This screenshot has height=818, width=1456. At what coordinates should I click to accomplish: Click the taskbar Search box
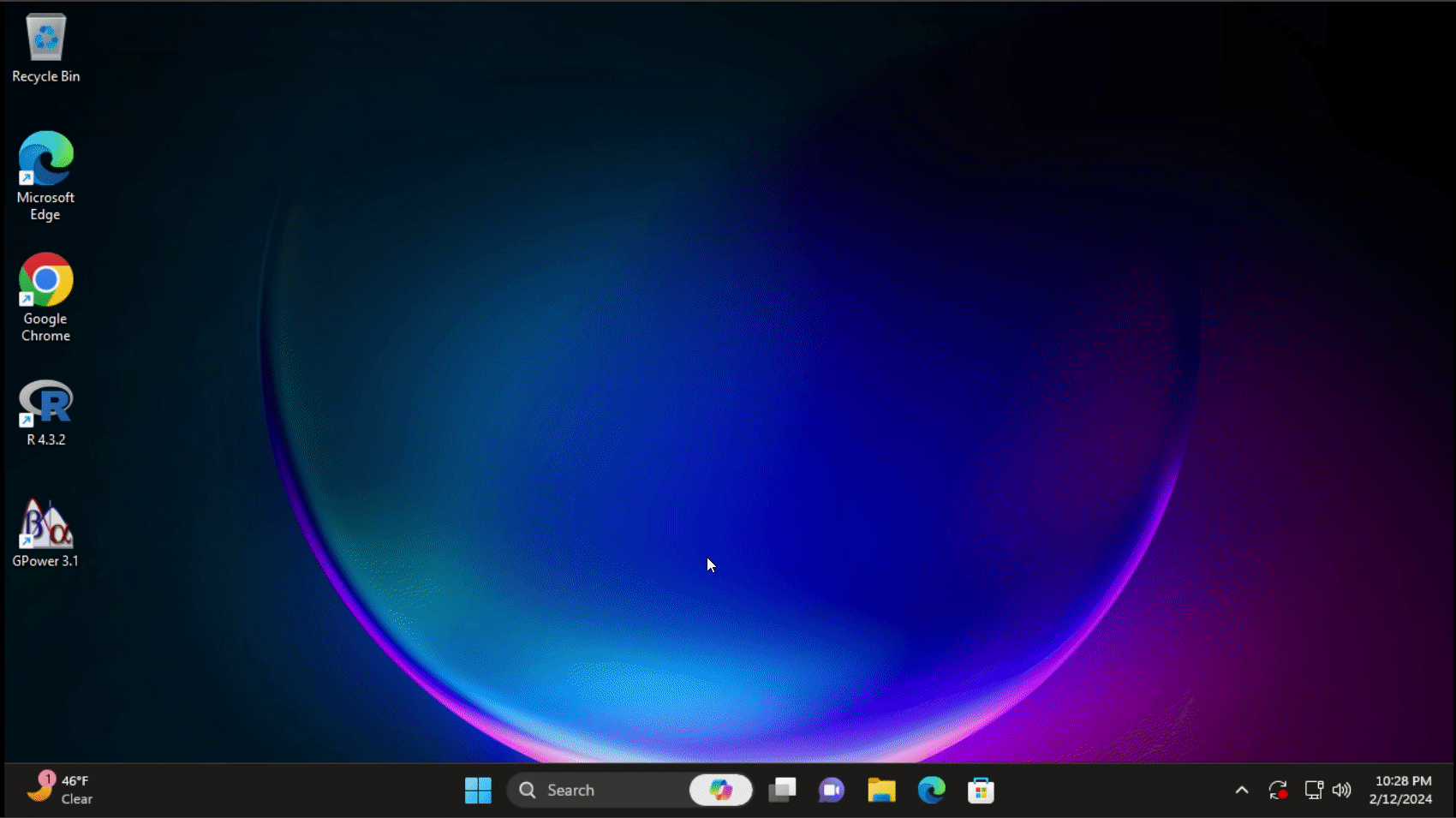pos(600,790)
